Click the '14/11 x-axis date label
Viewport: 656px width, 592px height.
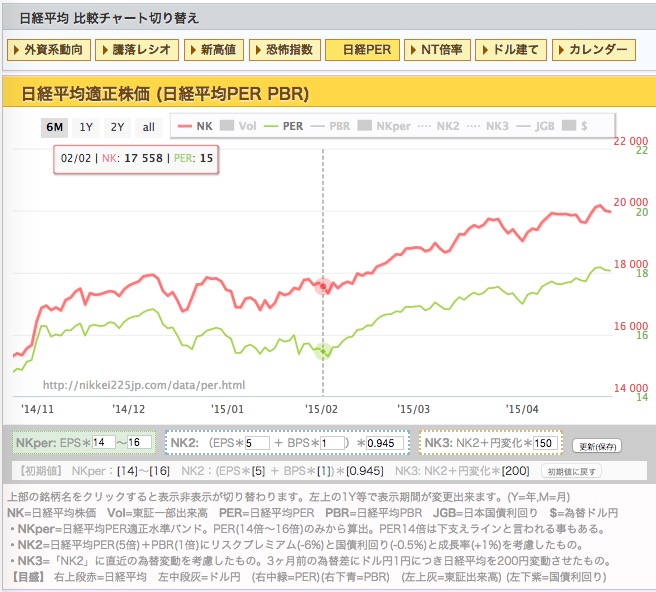[37, 409]
